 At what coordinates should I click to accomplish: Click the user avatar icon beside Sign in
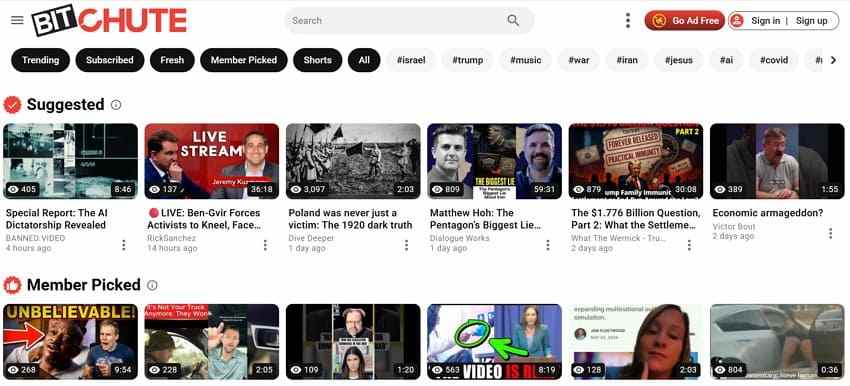tap(737, 21)
